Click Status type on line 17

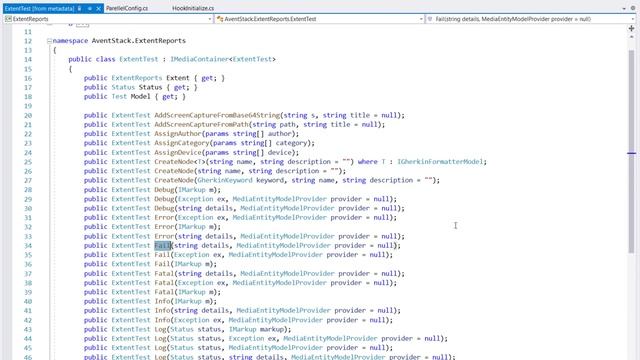[123, 87]
